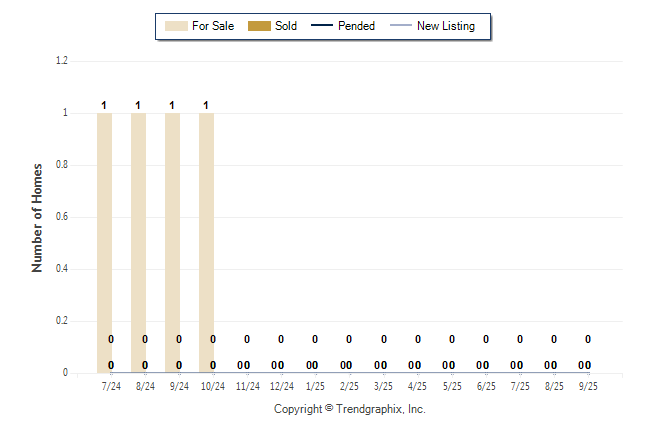Click the 1/25 x-axis label

click(x=315, y=385)
